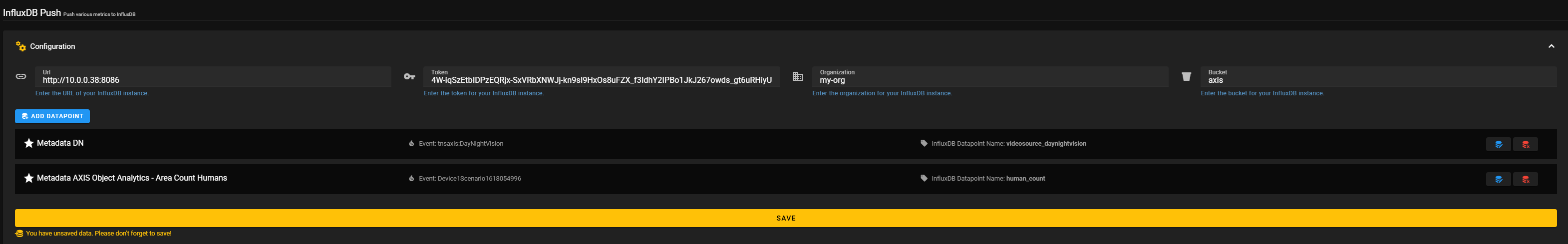The width and height of the screenshot is (1568, 244).
Task: Click 'Enter the bucket for your InfluxDB instance' hint
Action: tap(1262, 93)
